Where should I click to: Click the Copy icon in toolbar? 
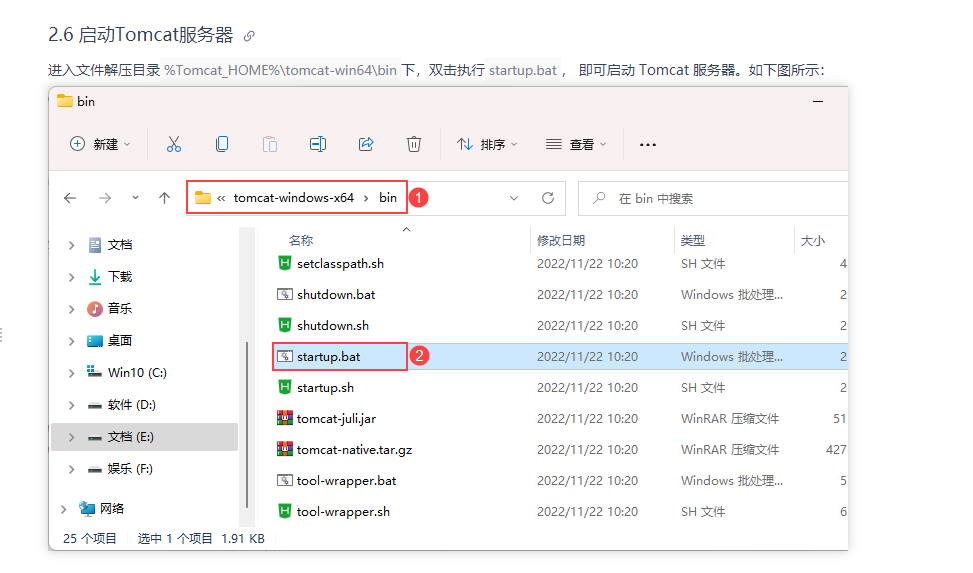(222, 144)
